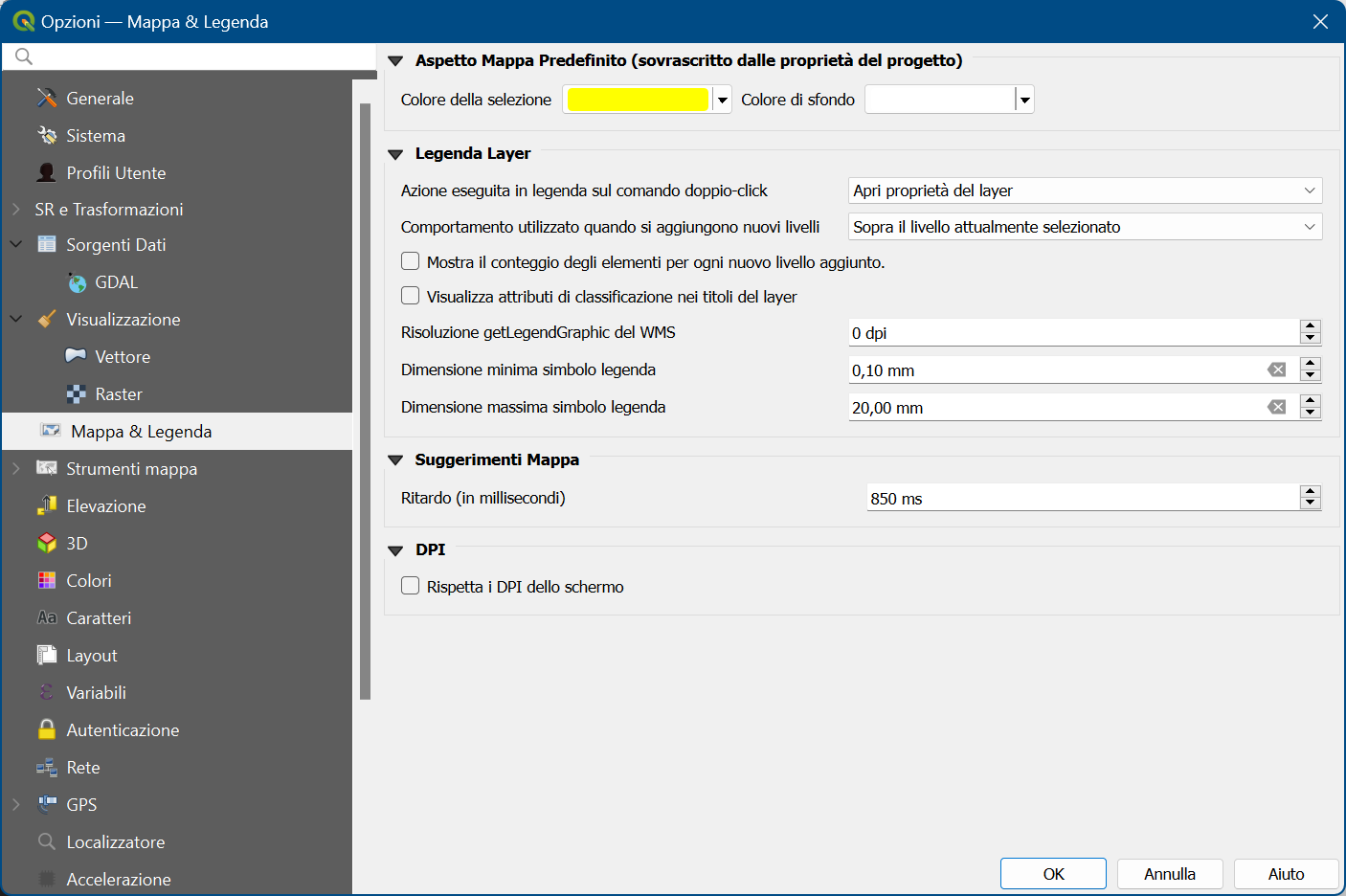Image resolution: width=1346 pixels, height=896 pixels.
Task: Click the Accelerazione icon
Action: pyautogui.click(x=47, y=879)
